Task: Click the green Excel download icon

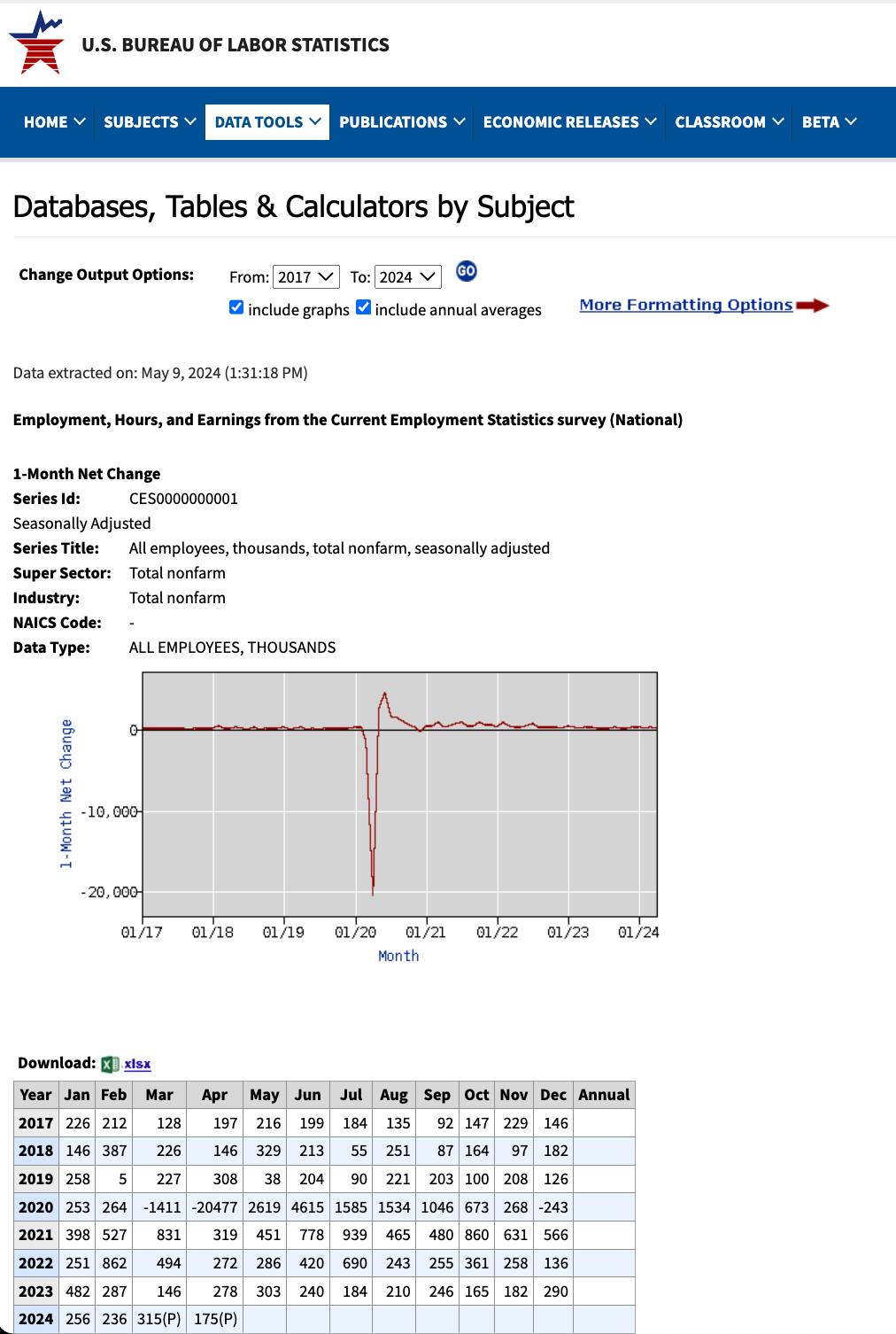Action: point(110,1064)
